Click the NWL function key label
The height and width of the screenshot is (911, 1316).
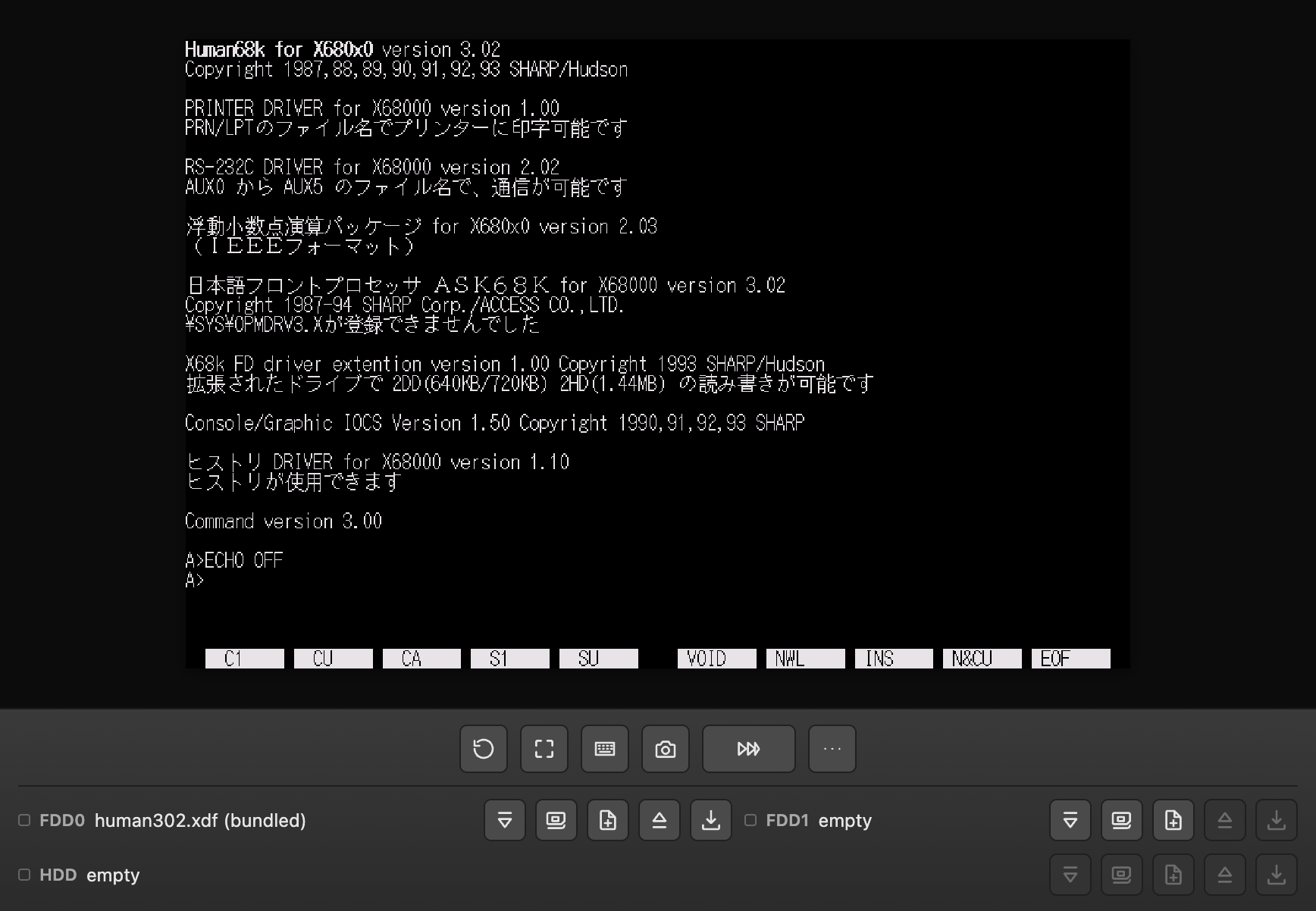(x=806, y=659)
